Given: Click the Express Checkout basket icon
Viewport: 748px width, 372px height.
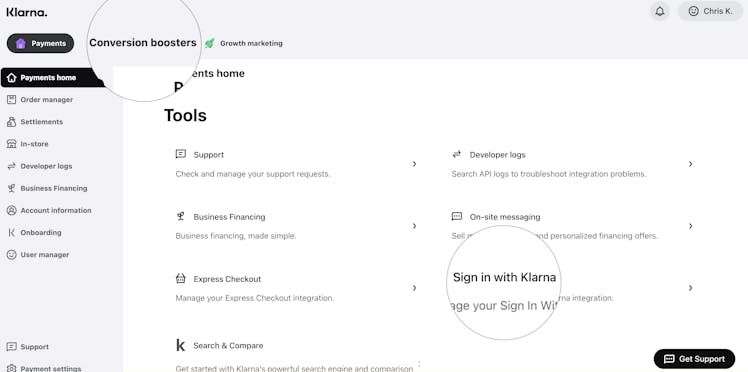Looking at the screenshot, I should click(x=180, y=279).
